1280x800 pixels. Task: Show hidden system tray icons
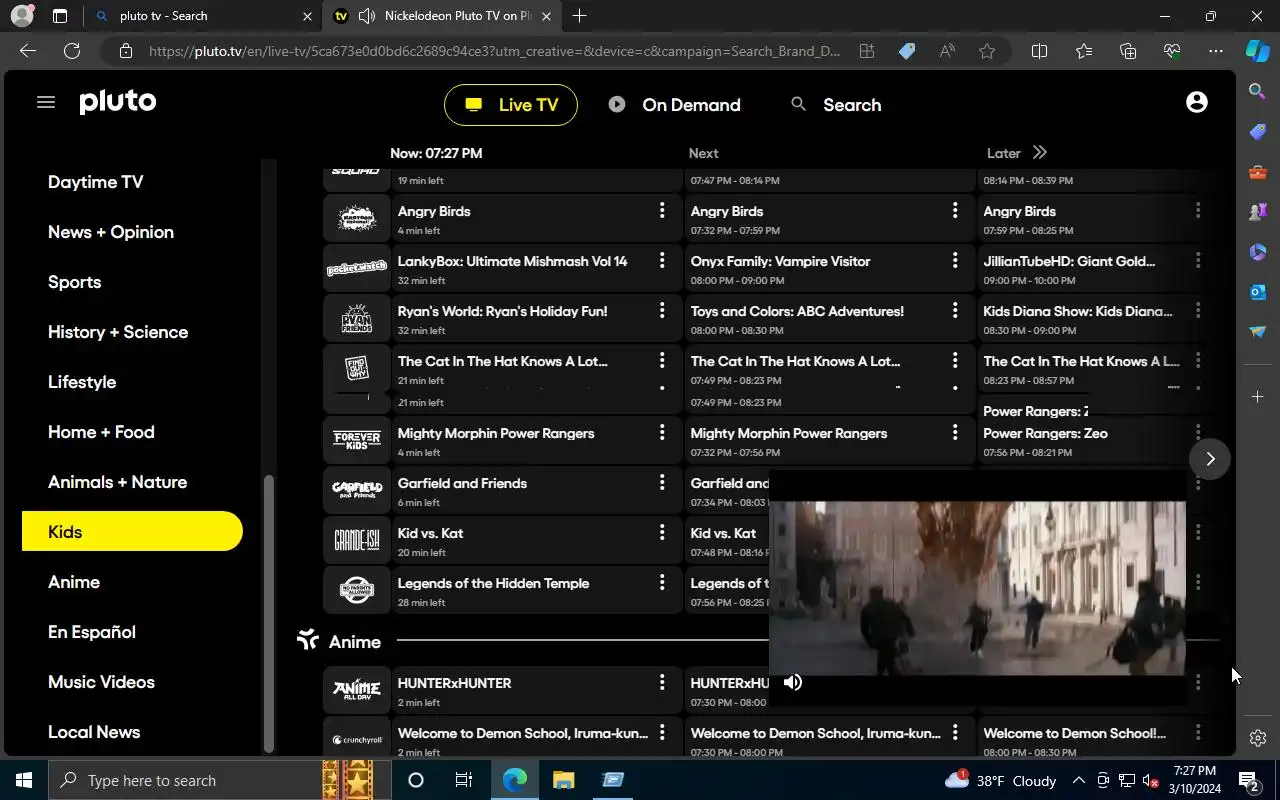pyautogui.click(x=1078, y=780)
